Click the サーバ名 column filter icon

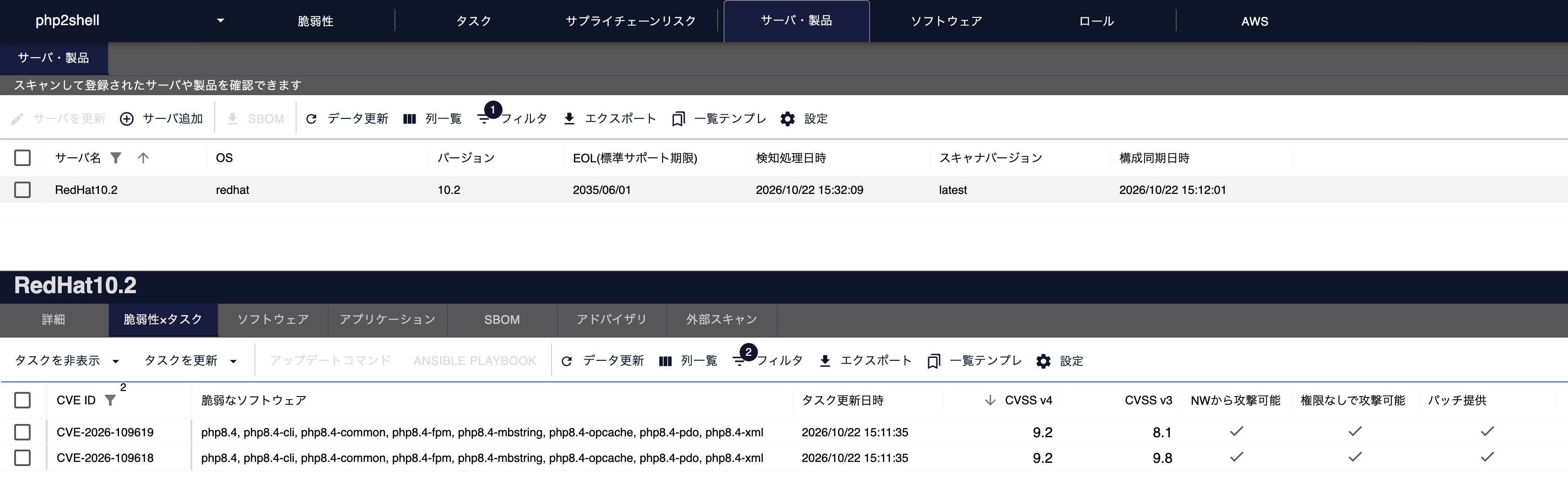pyautogui.click(x=116, y=158)
